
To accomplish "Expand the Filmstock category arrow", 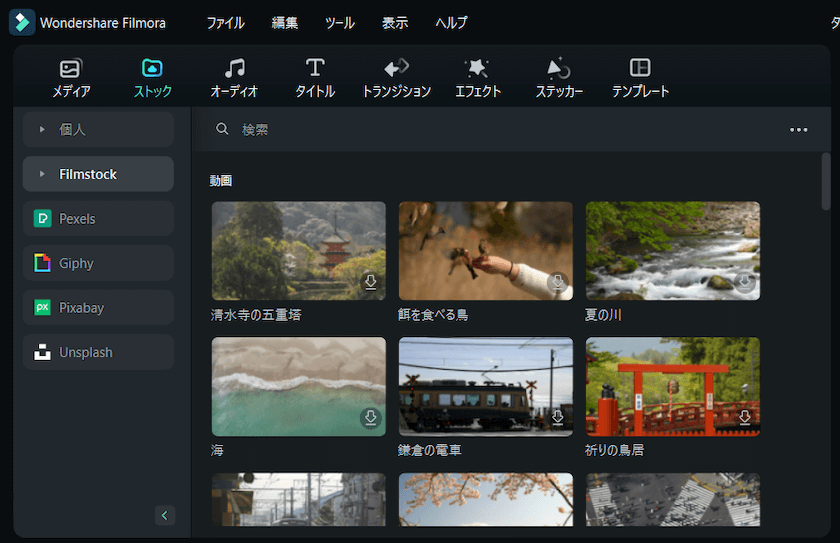I will (x=42, y=174).
